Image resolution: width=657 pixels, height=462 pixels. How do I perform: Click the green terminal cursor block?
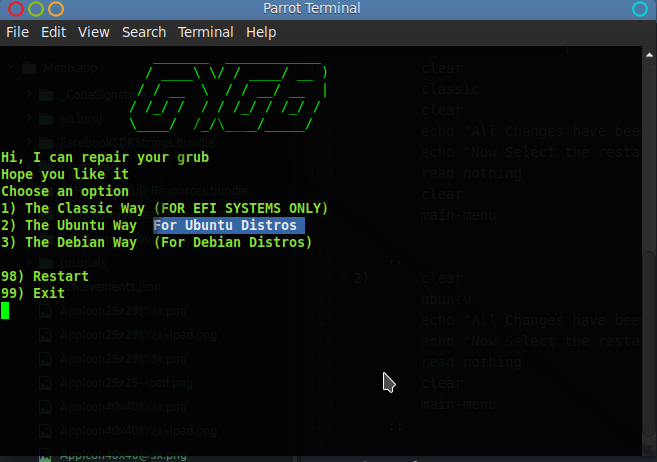coord(5,310)
